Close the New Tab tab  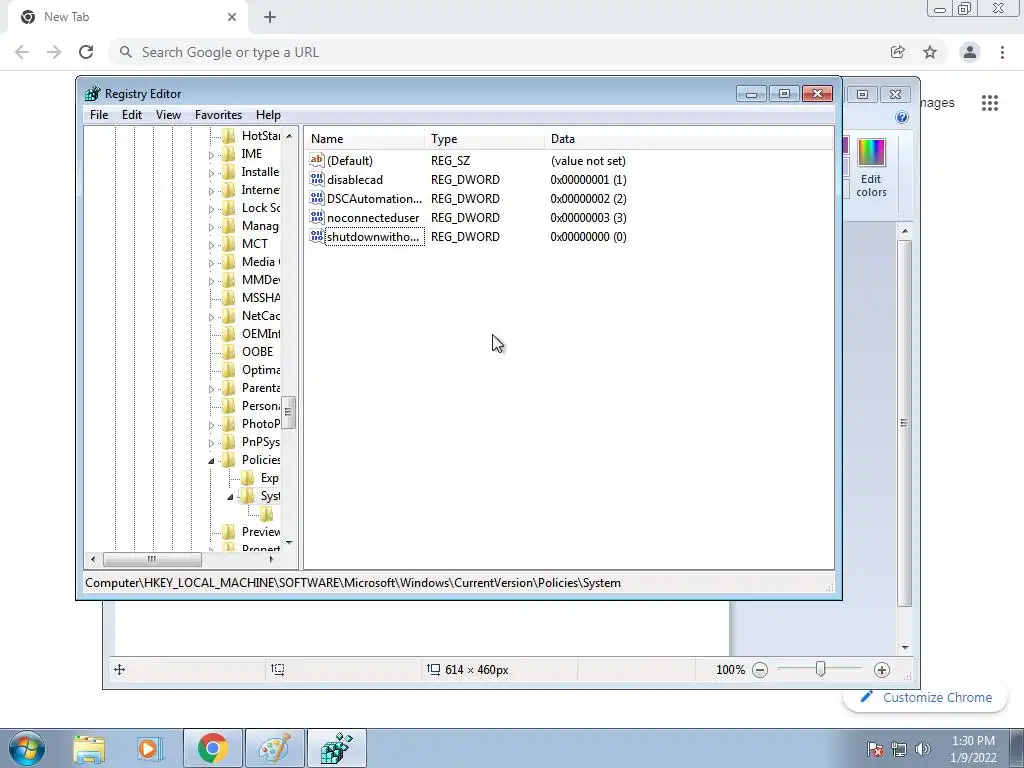232,17
